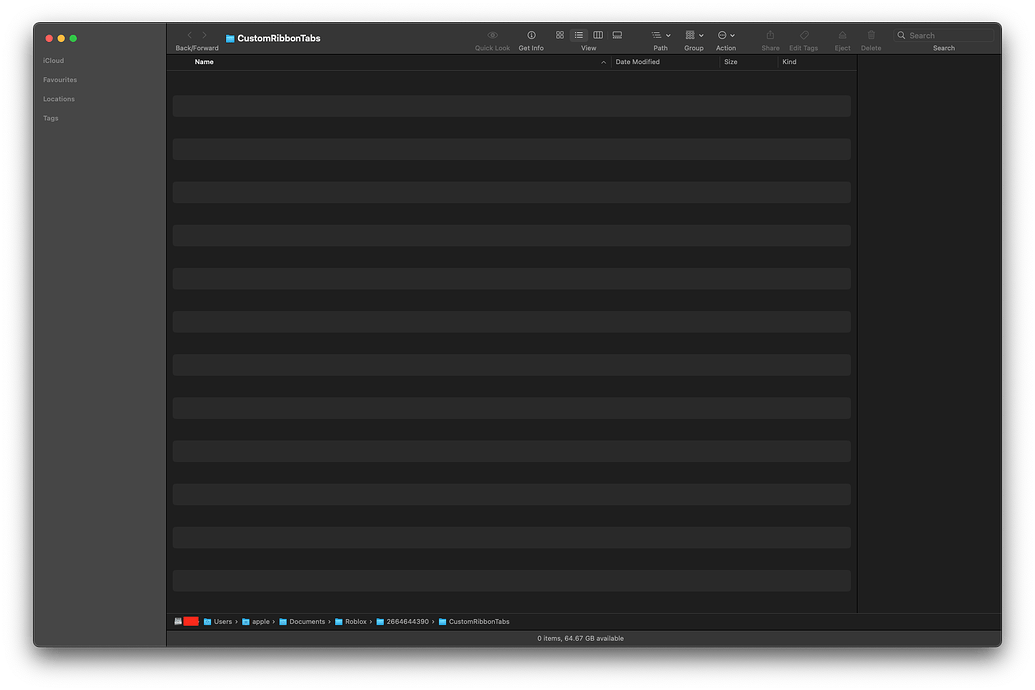Image resolution: width=1035 pixels, height=690 pixels.
Task: Switch to icon view
Action: [x=560, y=36]
